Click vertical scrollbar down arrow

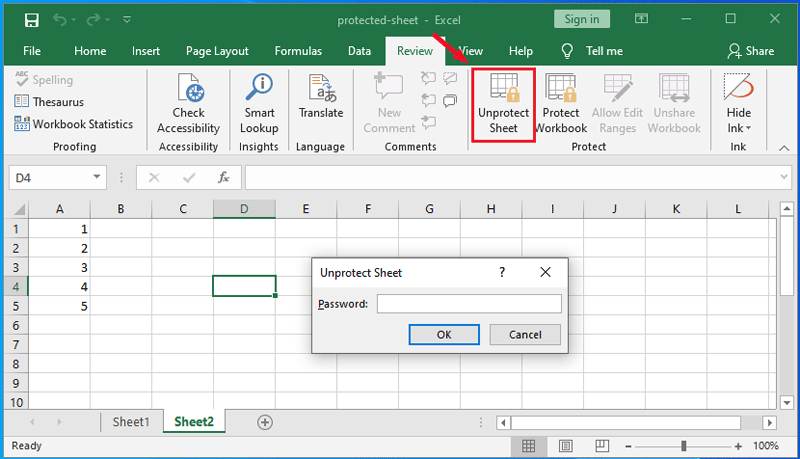point(787,402)
